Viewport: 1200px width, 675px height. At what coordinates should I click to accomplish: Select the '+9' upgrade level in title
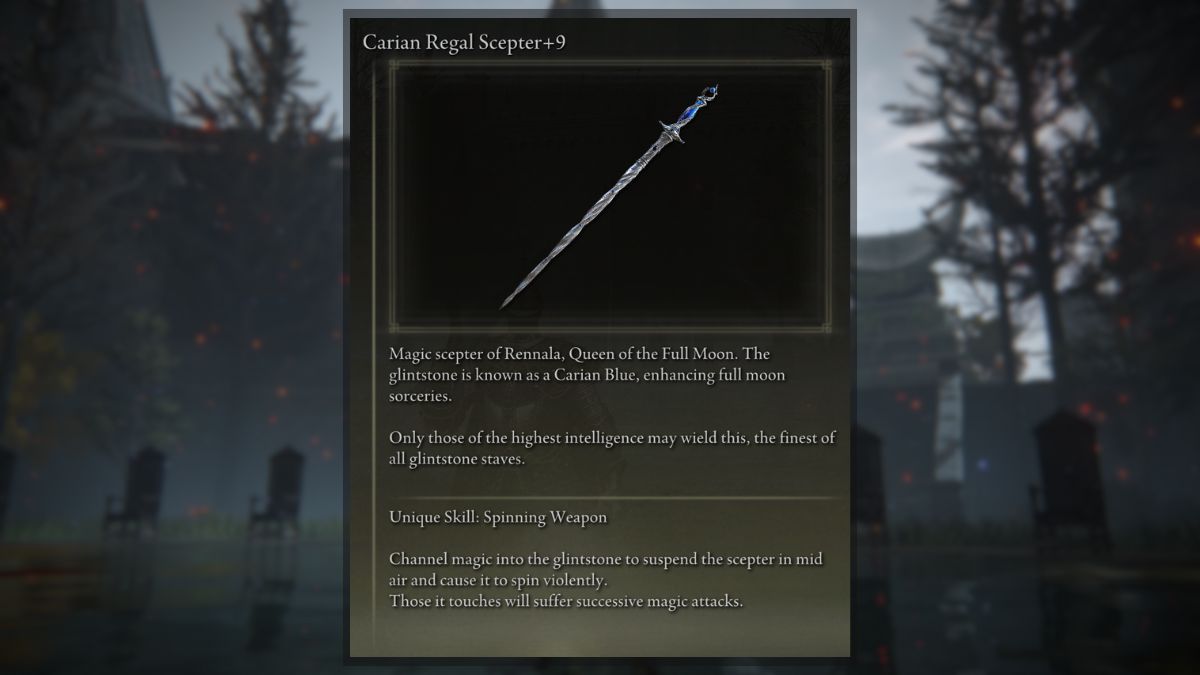pos(566,43)
